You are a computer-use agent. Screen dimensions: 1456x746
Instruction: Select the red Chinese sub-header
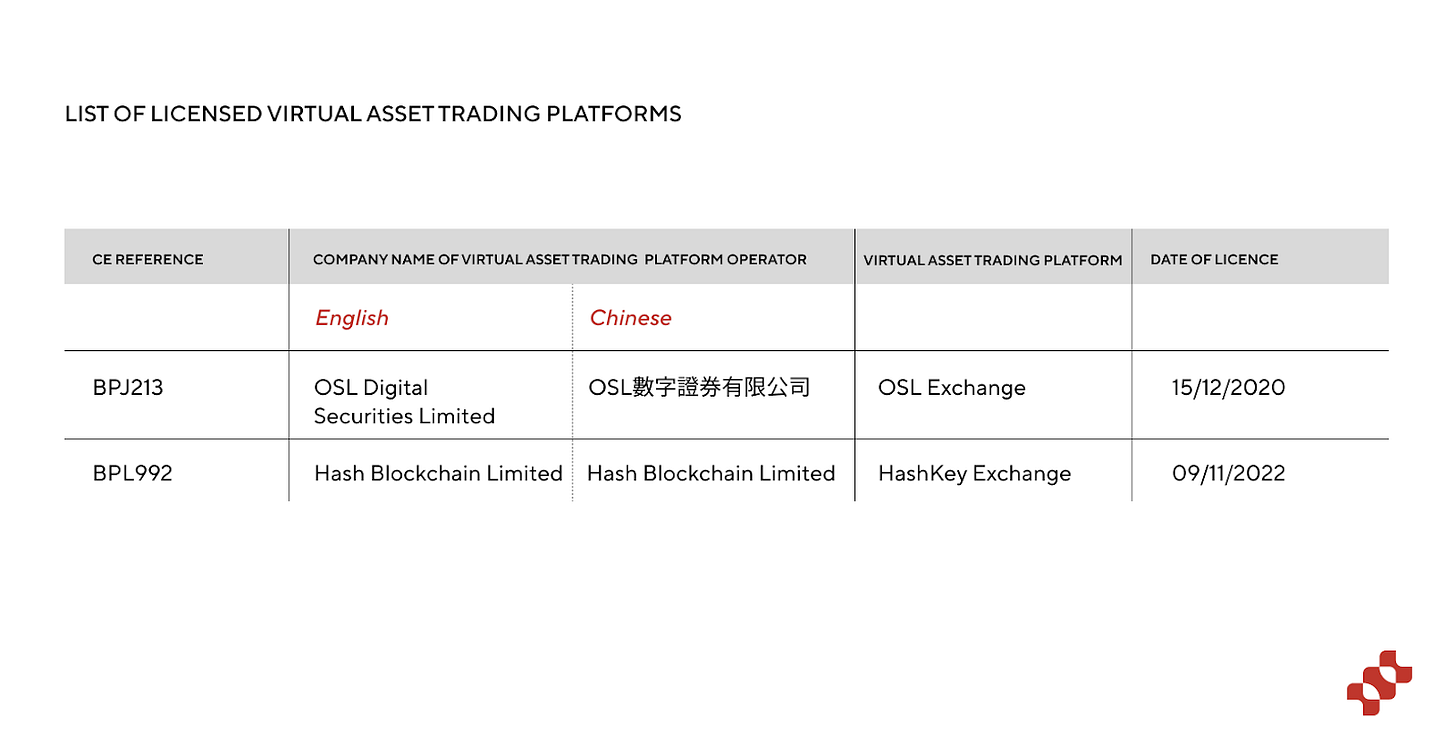[x=630, y=318]
